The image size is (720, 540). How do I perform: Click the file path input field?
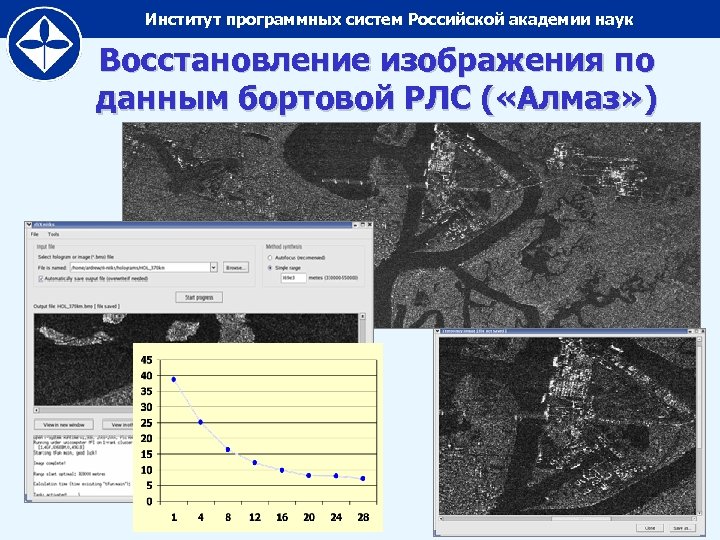tap(140, 267)
